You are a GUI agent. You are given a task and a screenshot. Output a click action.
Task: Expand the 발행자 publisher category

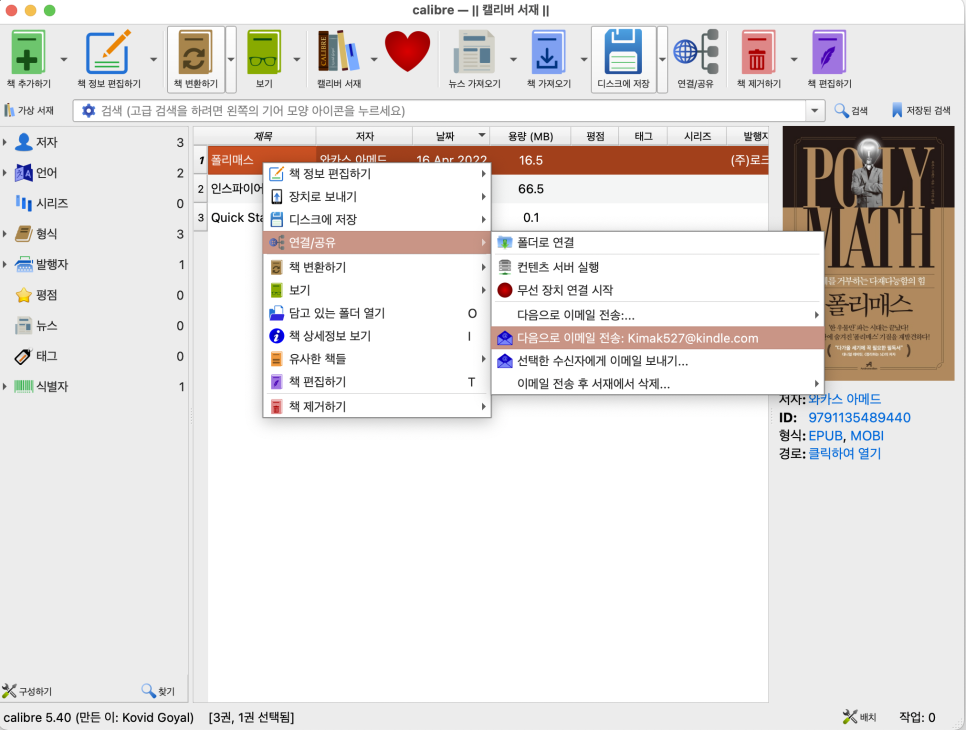click(5, 264)
